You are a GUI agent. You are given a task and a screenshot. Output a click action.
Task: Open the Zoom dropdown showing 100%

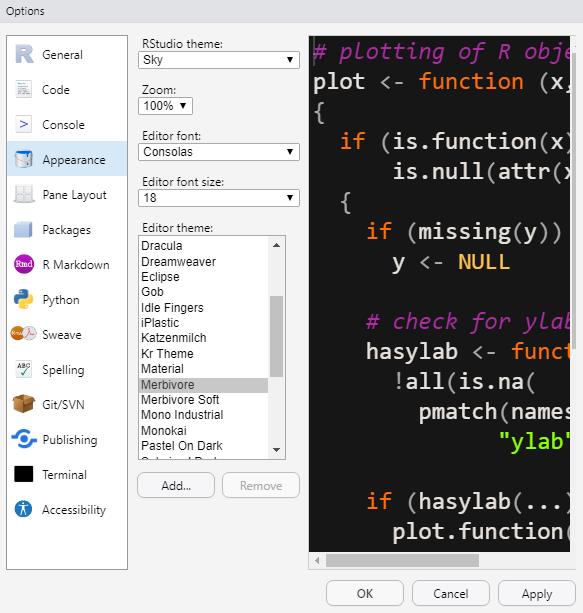(165, 106)
